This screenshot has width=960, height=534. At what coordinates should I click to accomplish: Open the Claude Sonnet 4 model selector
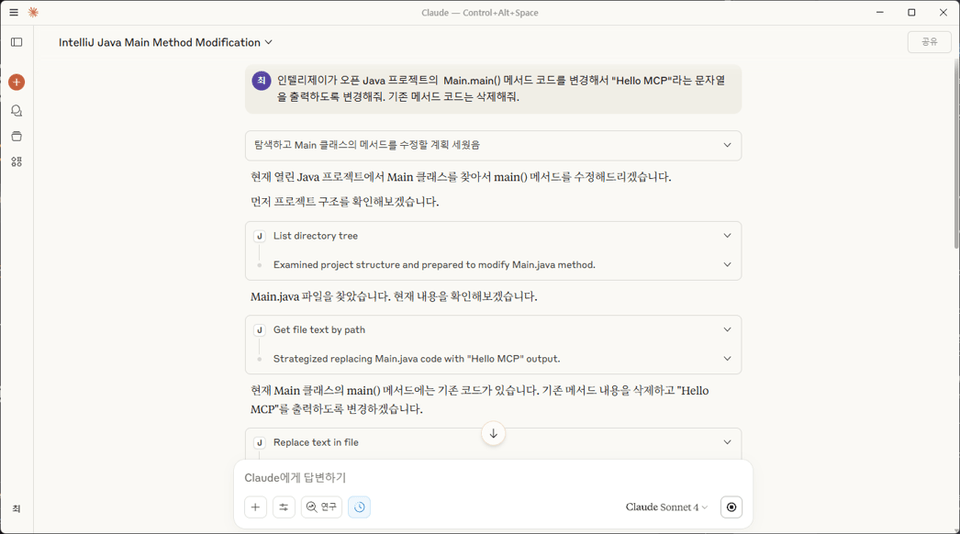[x=666, y=507]
